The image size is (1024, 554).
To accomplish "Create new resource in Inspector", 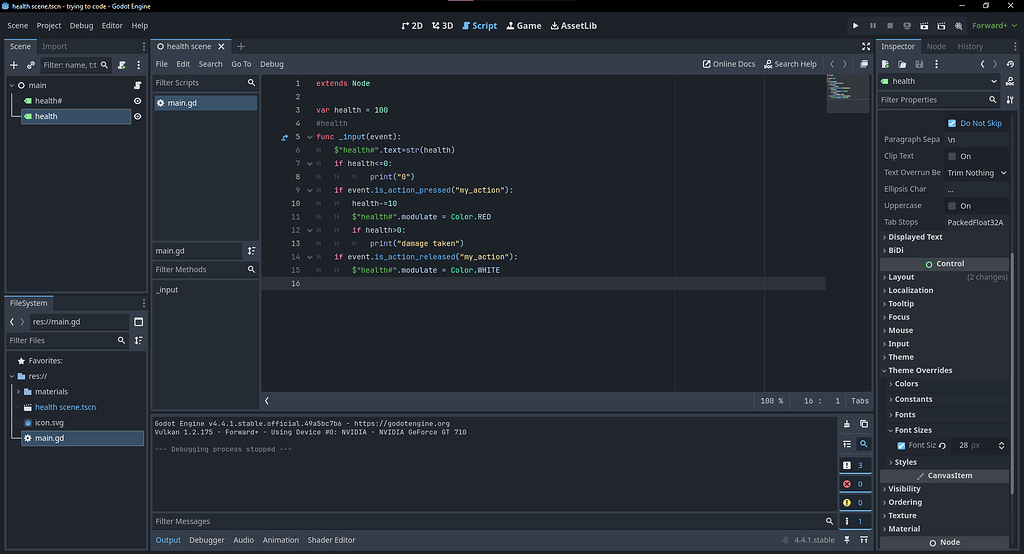I will (886, 64).
